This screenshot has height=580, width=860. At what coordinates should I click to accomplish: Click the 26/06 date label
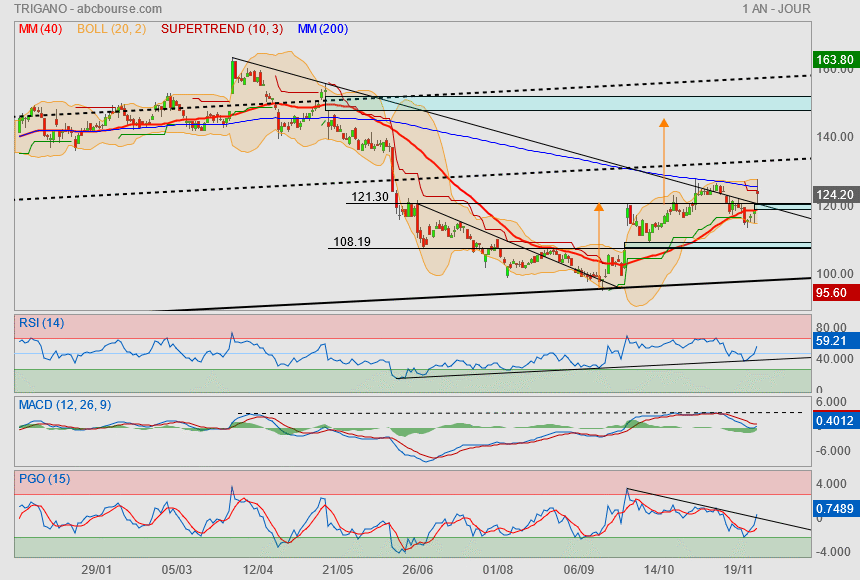(x=417, y=570)
